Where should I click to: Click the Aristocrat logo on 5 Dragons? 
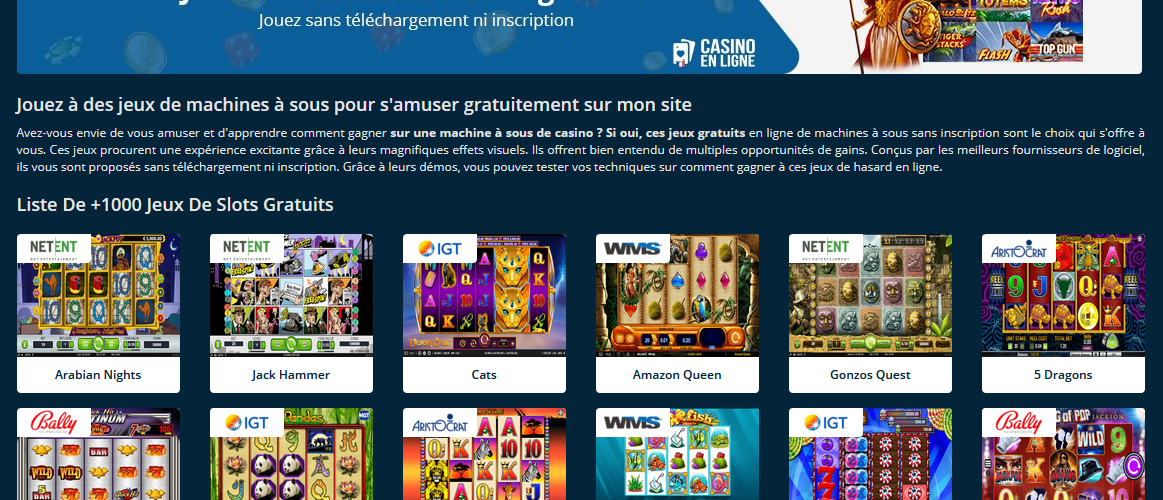(1018, 249)
